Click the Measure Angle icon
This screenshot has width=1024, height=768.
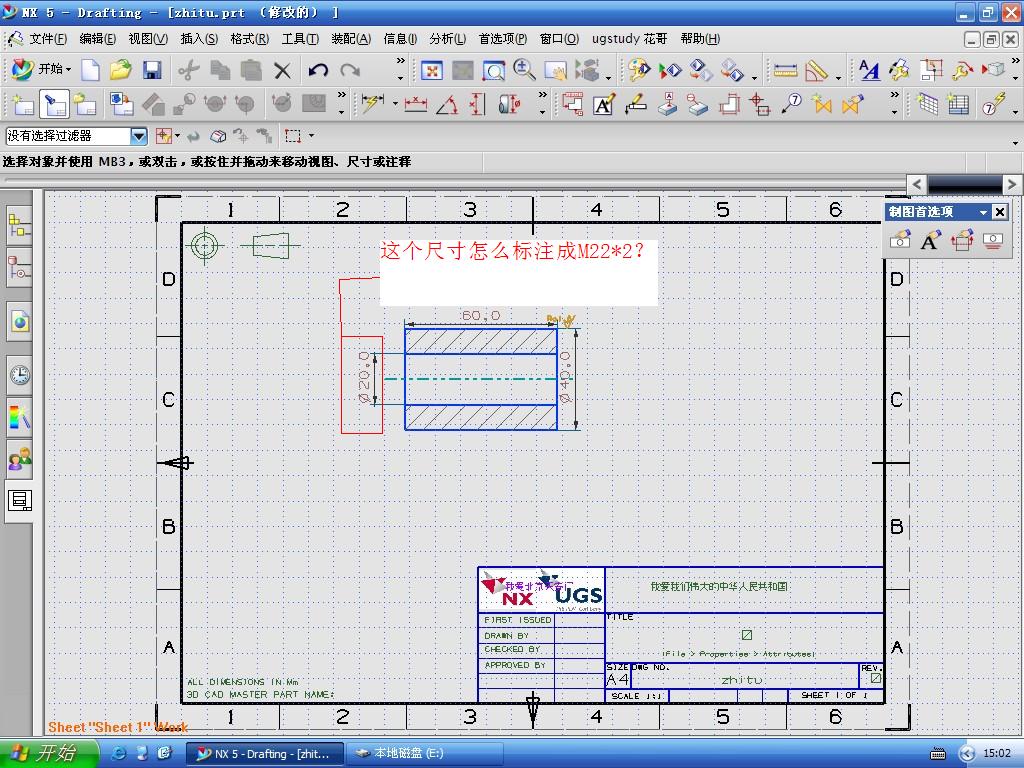(816, 70)
